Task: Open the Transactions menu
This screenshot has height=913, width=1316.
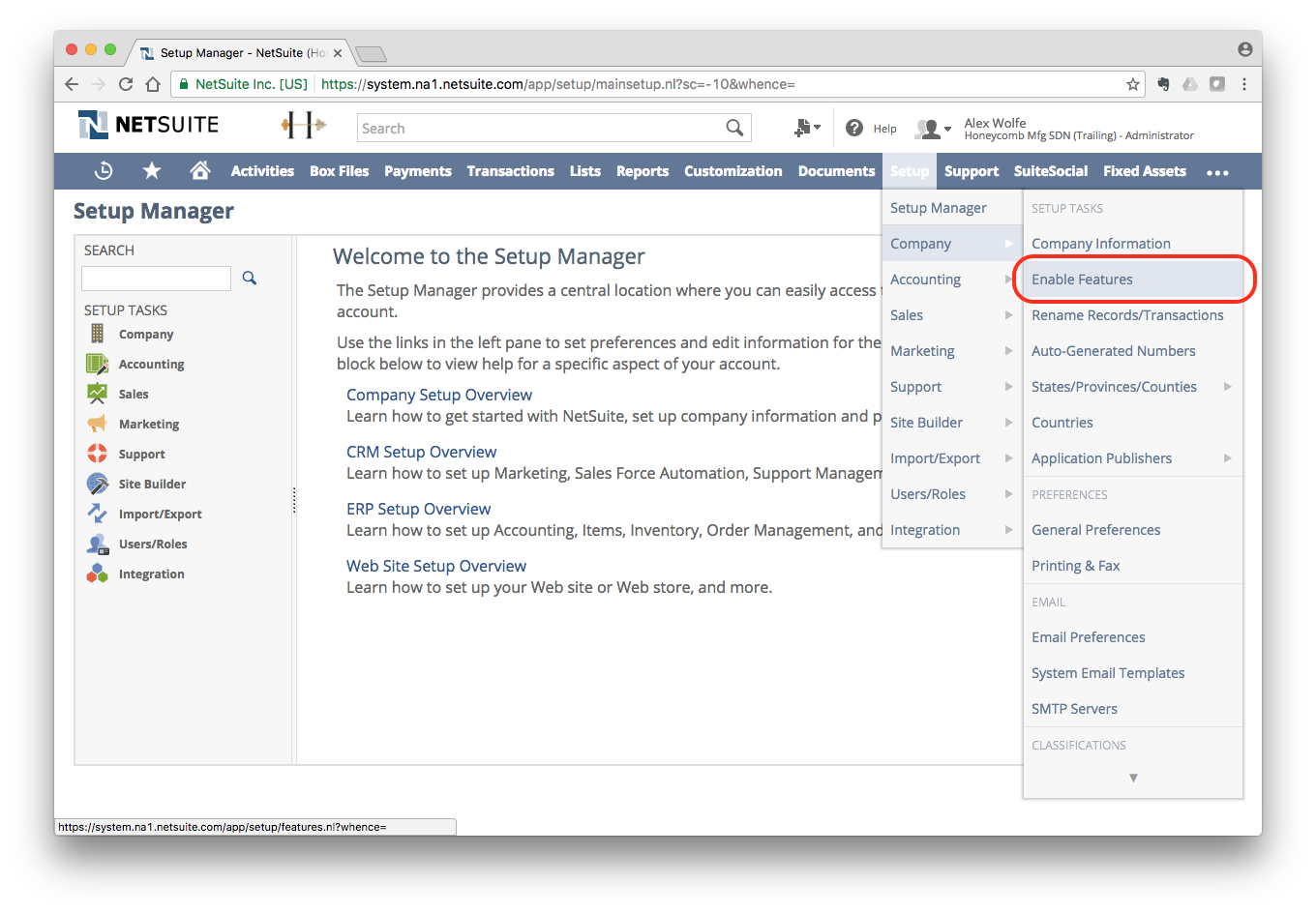Action: (510, 171)
